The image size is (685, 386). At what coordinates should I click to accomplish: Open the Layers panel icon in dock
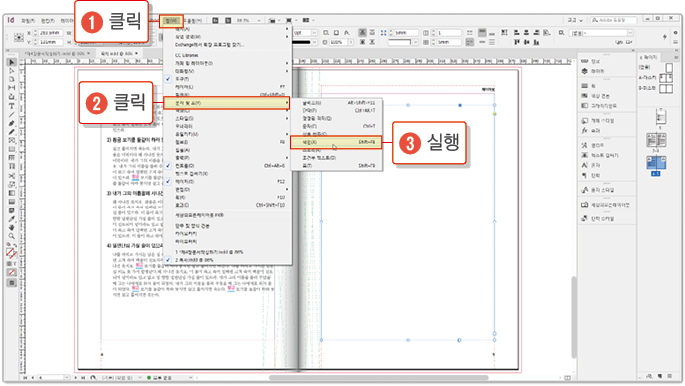585,71
